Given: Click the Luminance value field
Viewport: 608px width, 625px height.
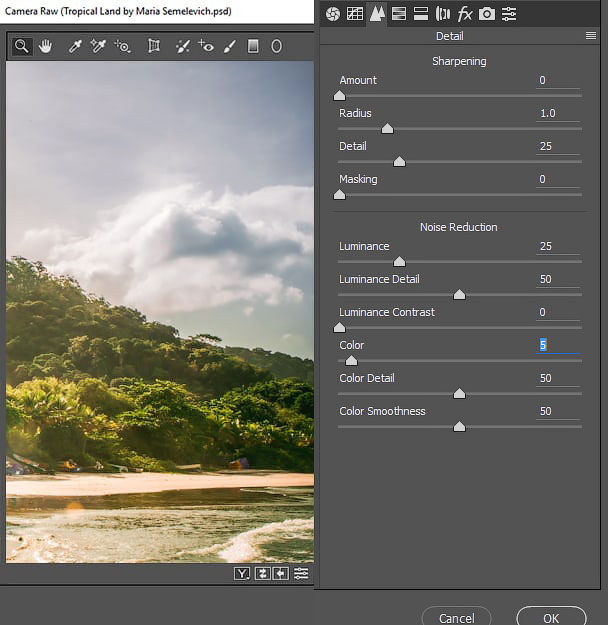Looking at the screenshot, I should point(558,247).
